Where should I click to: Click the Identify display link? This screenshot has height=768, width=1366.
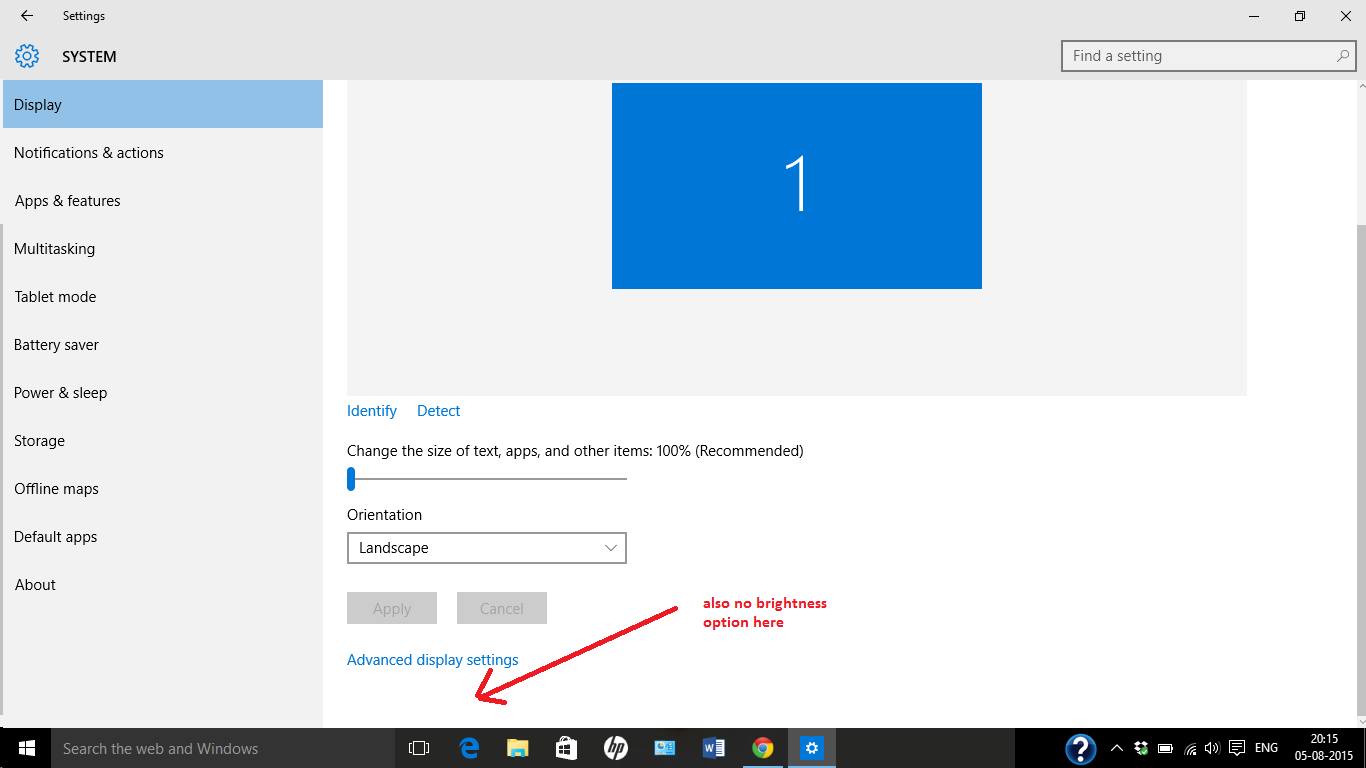coord(372,411)
